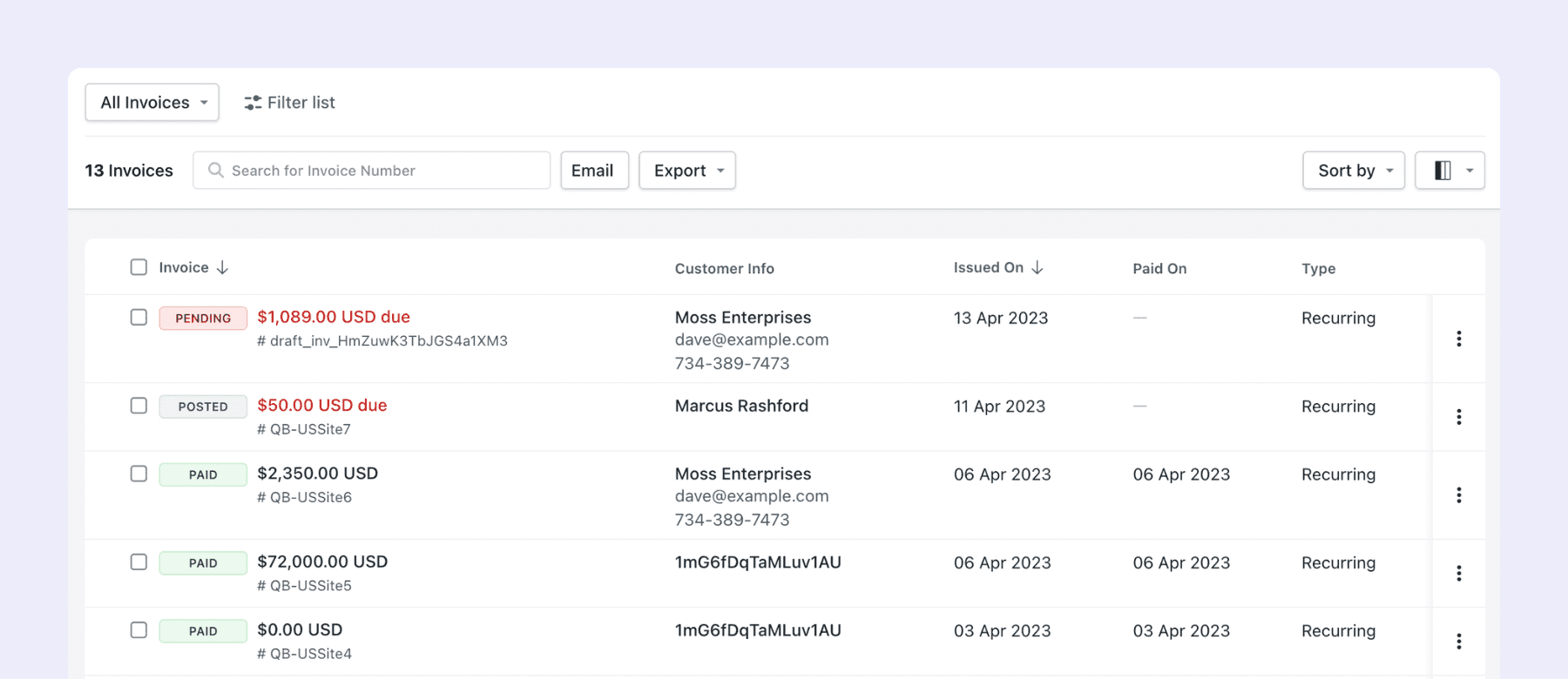Viewport: 1568px width, 679px height.
Task: Click the PENDING status badge
Action: pyautogui.click(x=203, y=318)
